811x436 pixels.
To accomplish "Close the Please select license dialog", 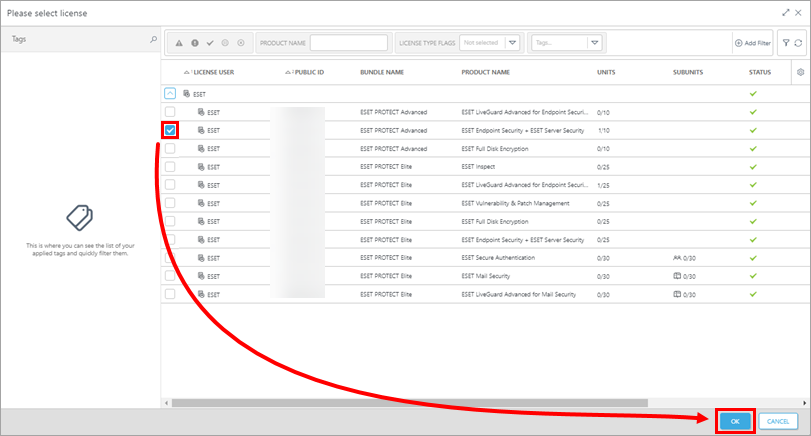I will pyautogui.click(x=799, y=12).
